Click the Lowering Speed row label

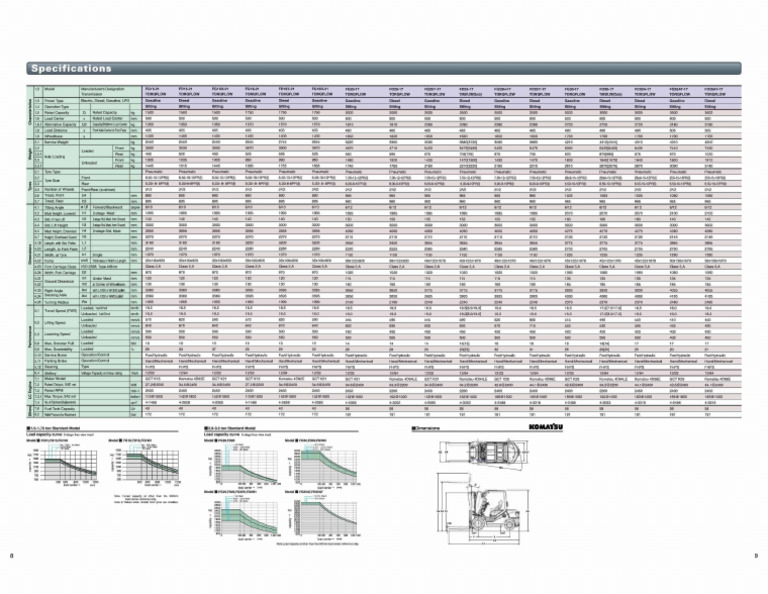(57, 334)
